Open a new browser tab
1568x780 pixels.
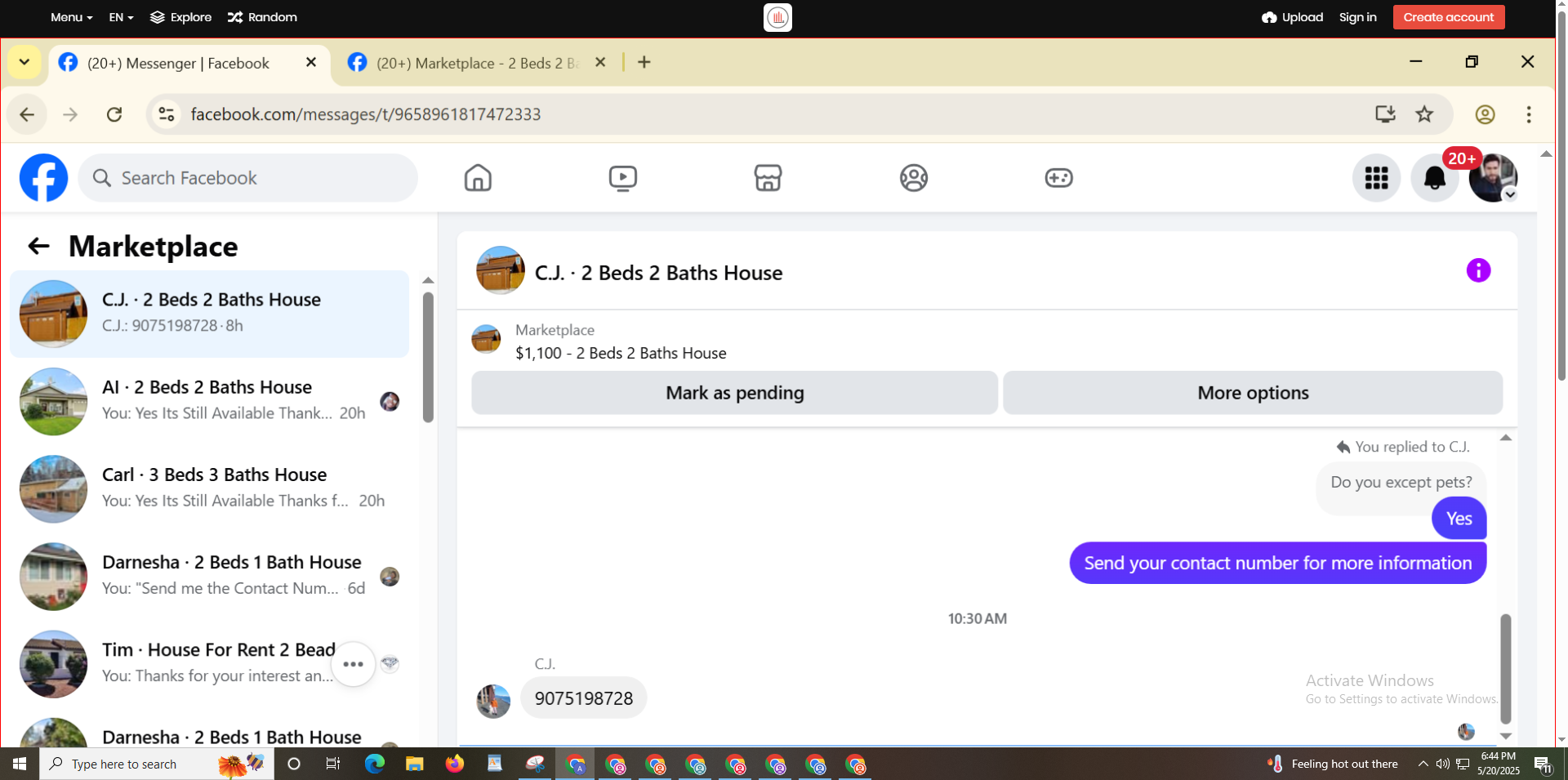pos(644,62)
